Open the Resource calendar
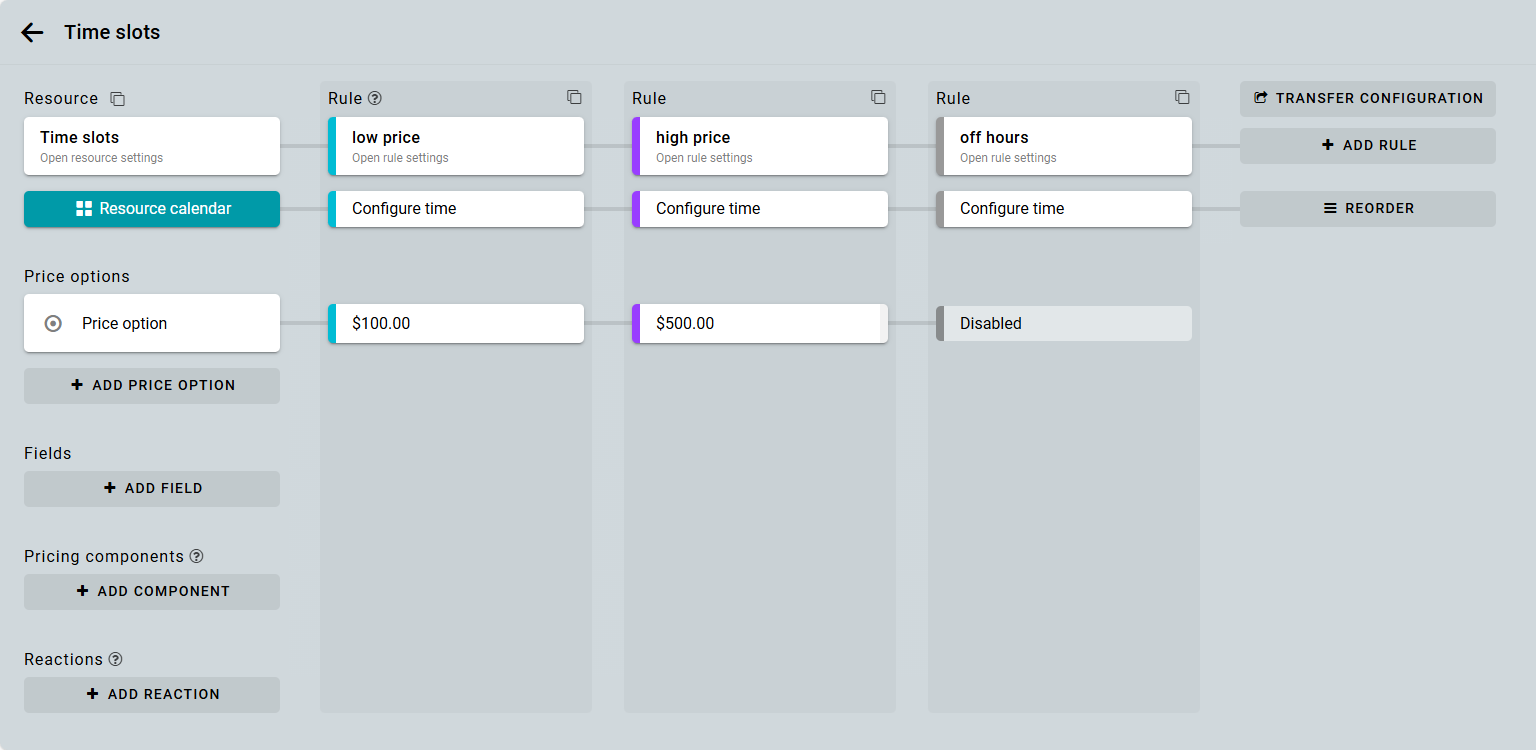The height and width of the screenshot is (750, 1536). 152,209
